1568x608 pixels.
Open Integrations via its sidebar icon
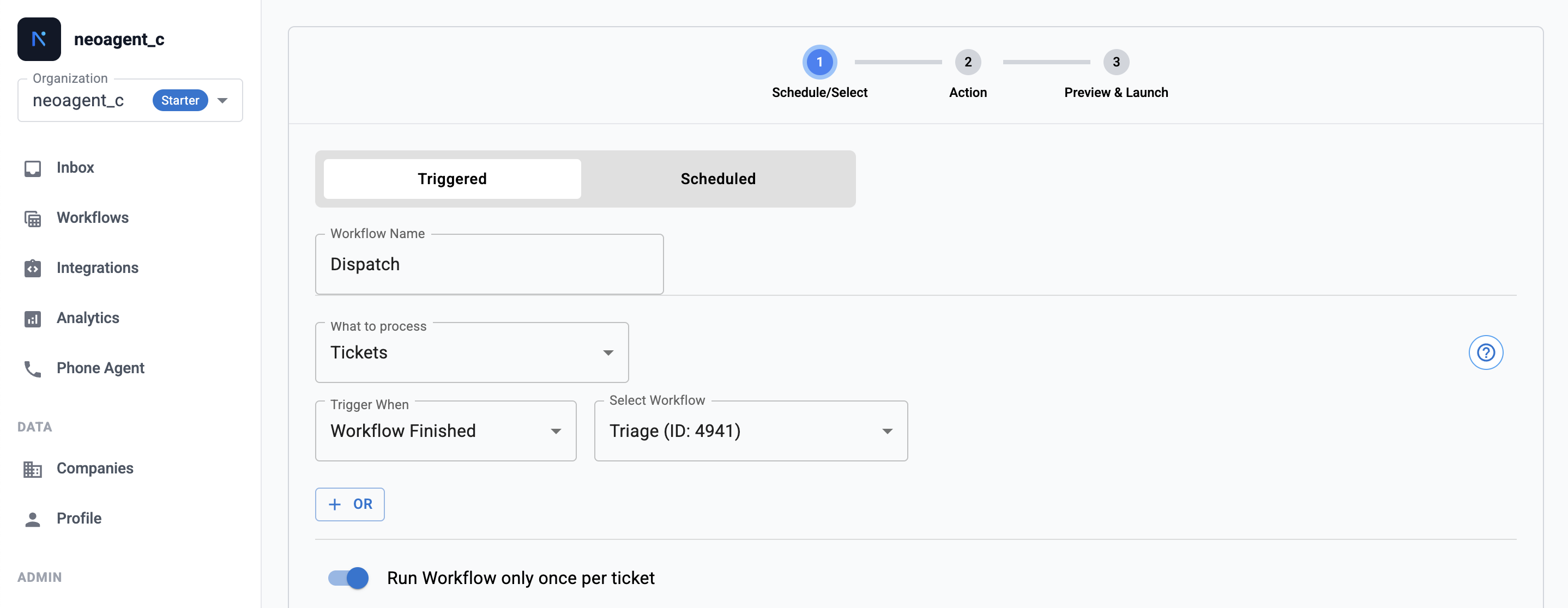[x=32, y=268]
